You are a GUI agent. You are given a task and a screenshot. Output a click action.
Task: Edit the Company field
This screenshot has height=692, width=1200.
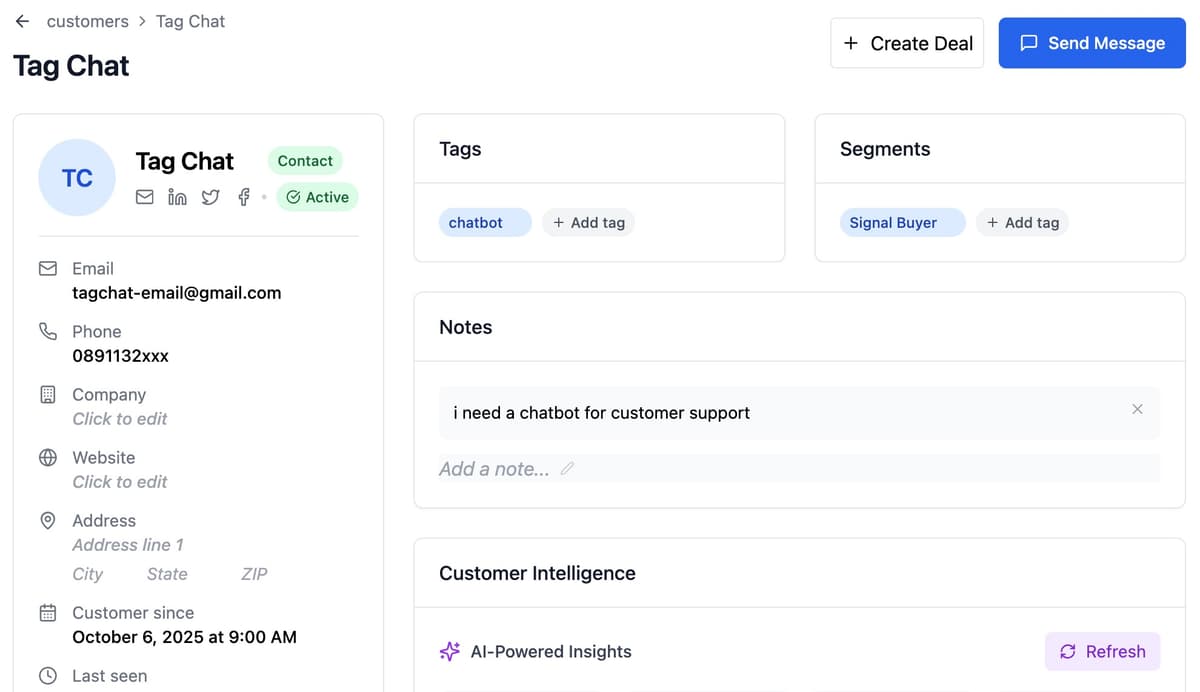point(120,419)
